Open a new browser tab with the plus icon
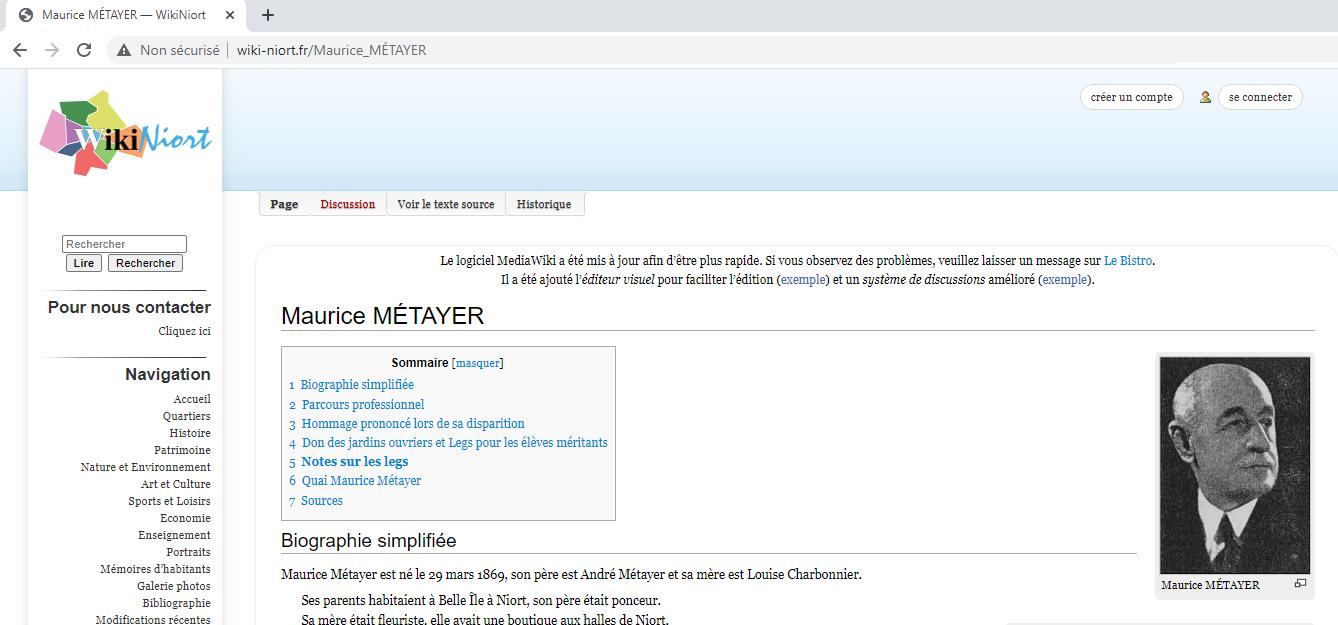This screenshot has height=625, width=1338. [268, 15]
